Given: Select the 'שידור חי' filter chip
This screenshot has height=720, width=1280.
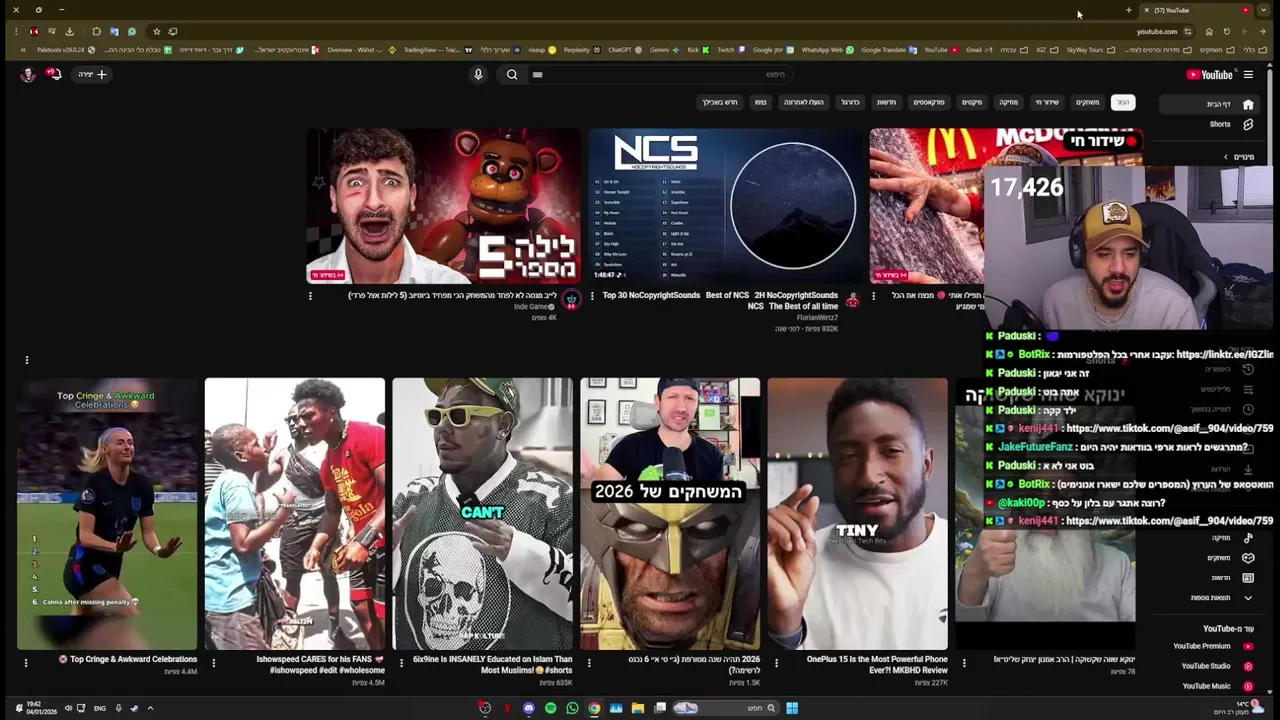Looking at the screenshot, I should pos(1047,102).
